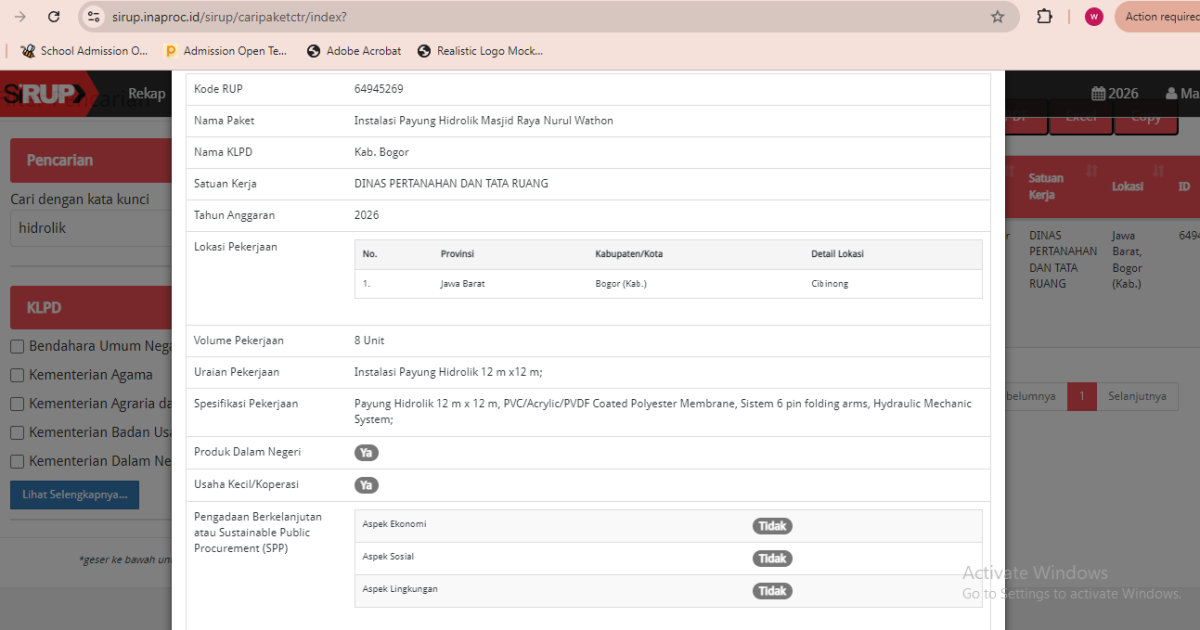
Task: Open the Rekap menu in navbar
Action: [x=147, y=94]
